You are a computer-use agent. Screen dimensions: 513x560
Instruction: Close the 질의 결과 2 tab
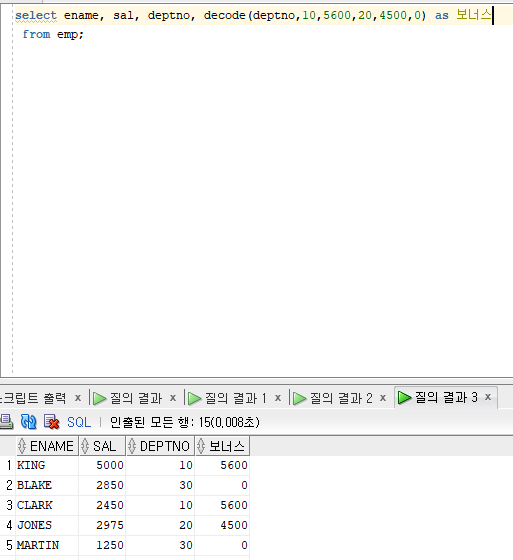point(383,398)
